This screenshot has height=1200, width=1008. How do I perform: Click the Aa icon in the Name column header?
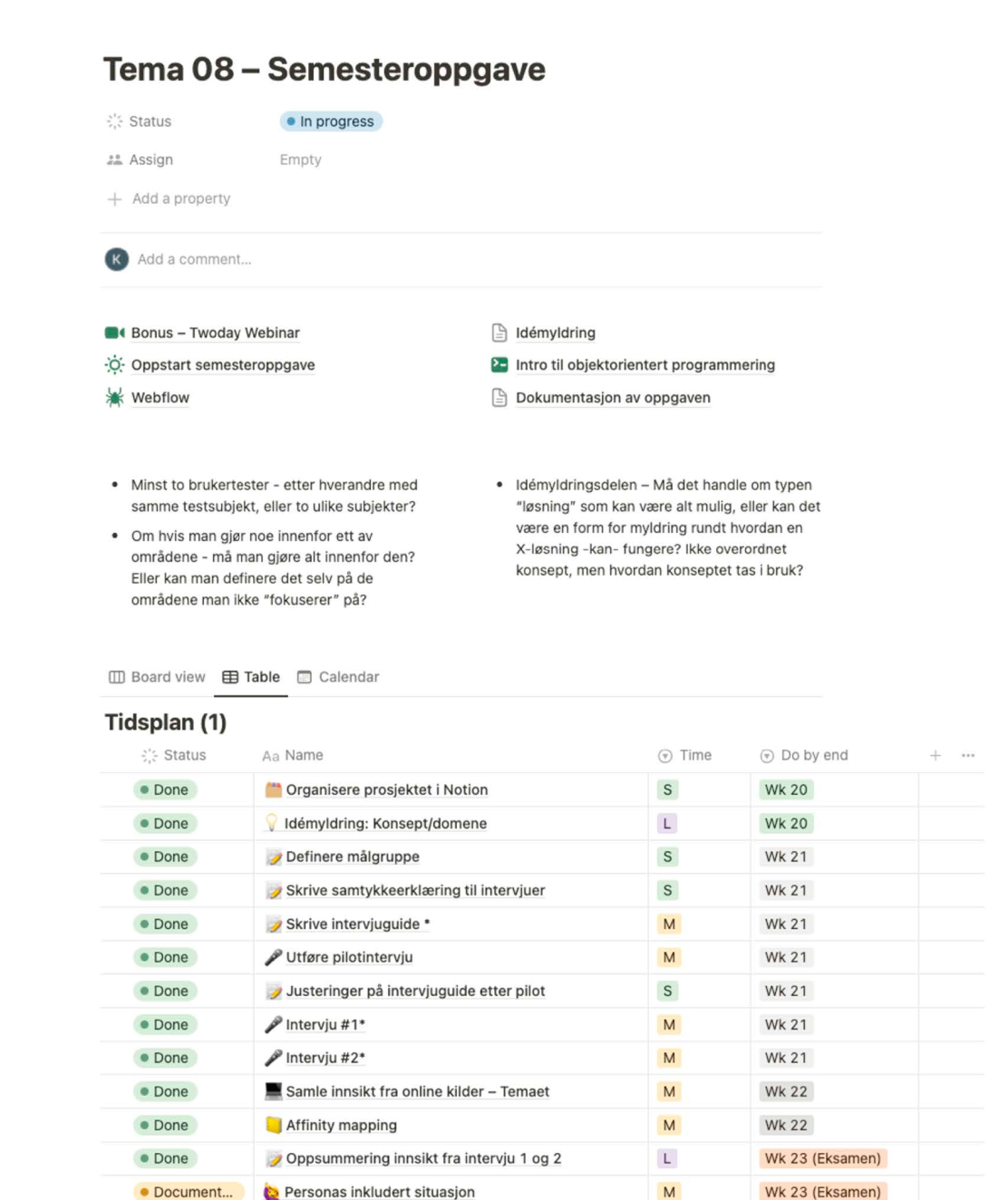click(270, 754)
